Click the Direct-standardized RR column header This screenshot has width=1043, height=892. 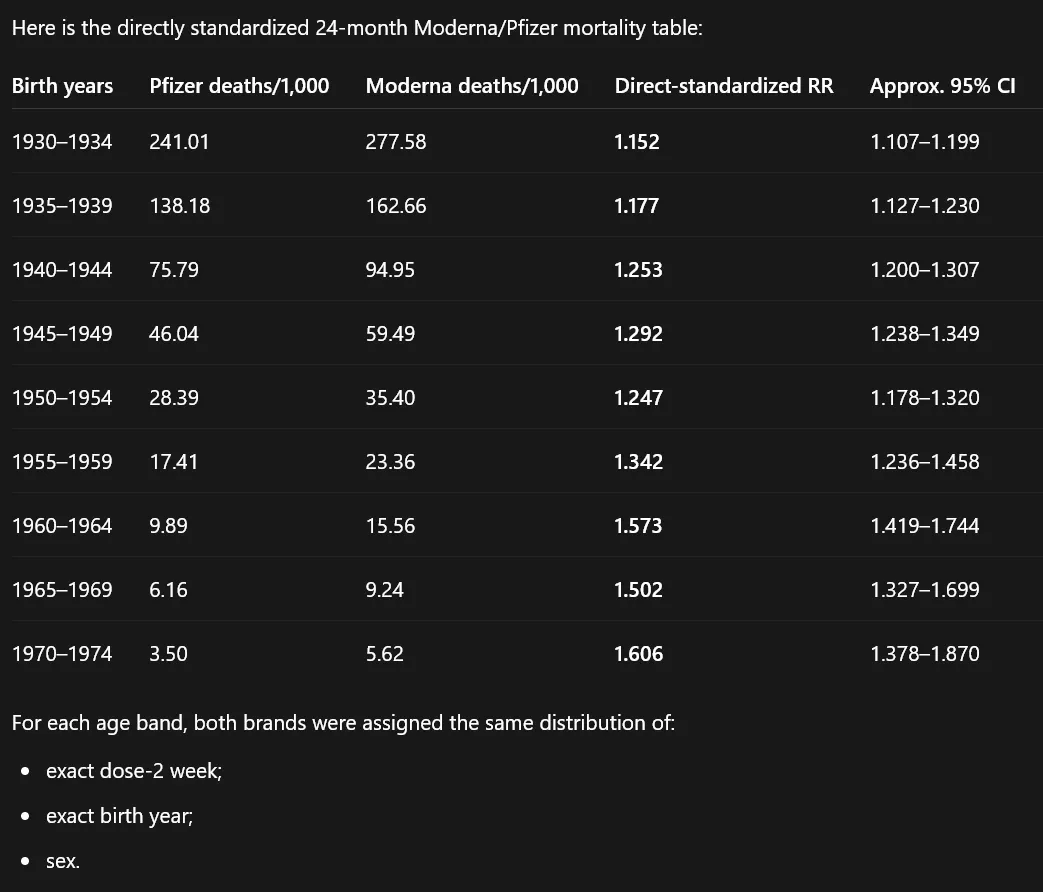(724, 86)
